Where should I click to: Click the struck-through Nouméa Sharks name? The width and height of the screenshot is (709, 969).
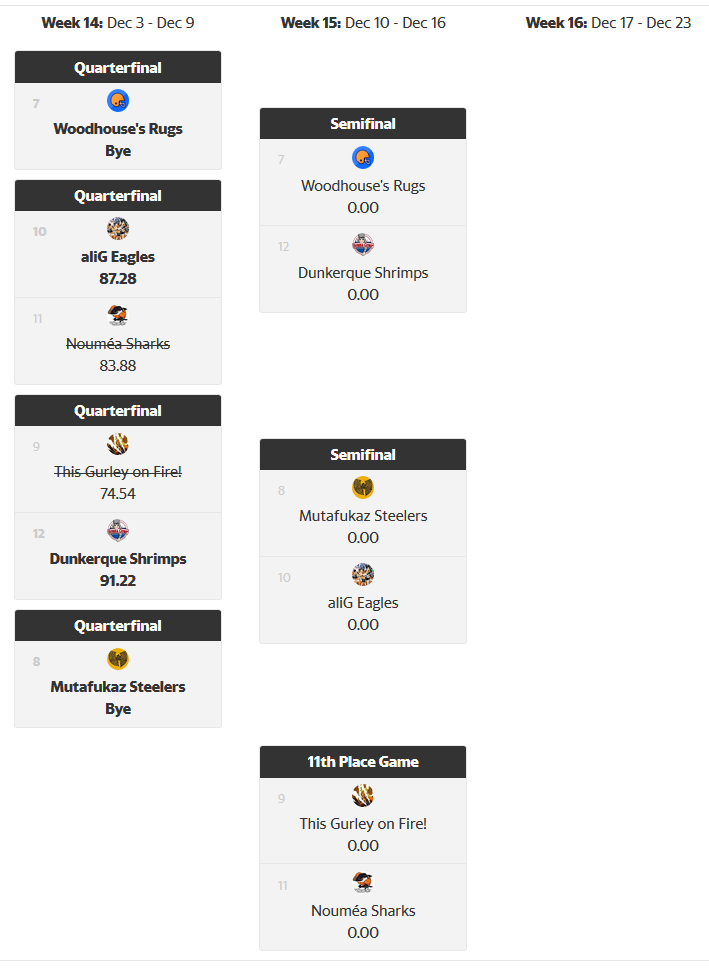[118, 344]
